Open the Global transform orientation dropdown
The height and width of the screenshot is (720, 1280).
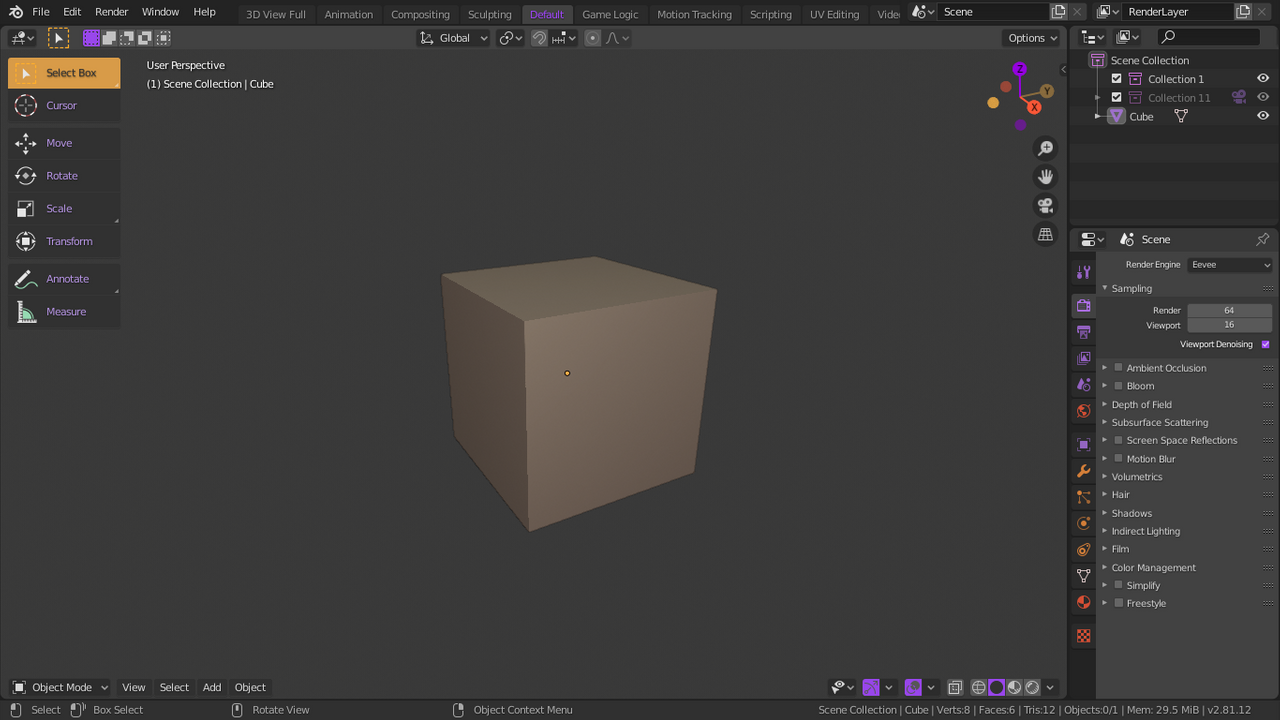pos(454,38)
